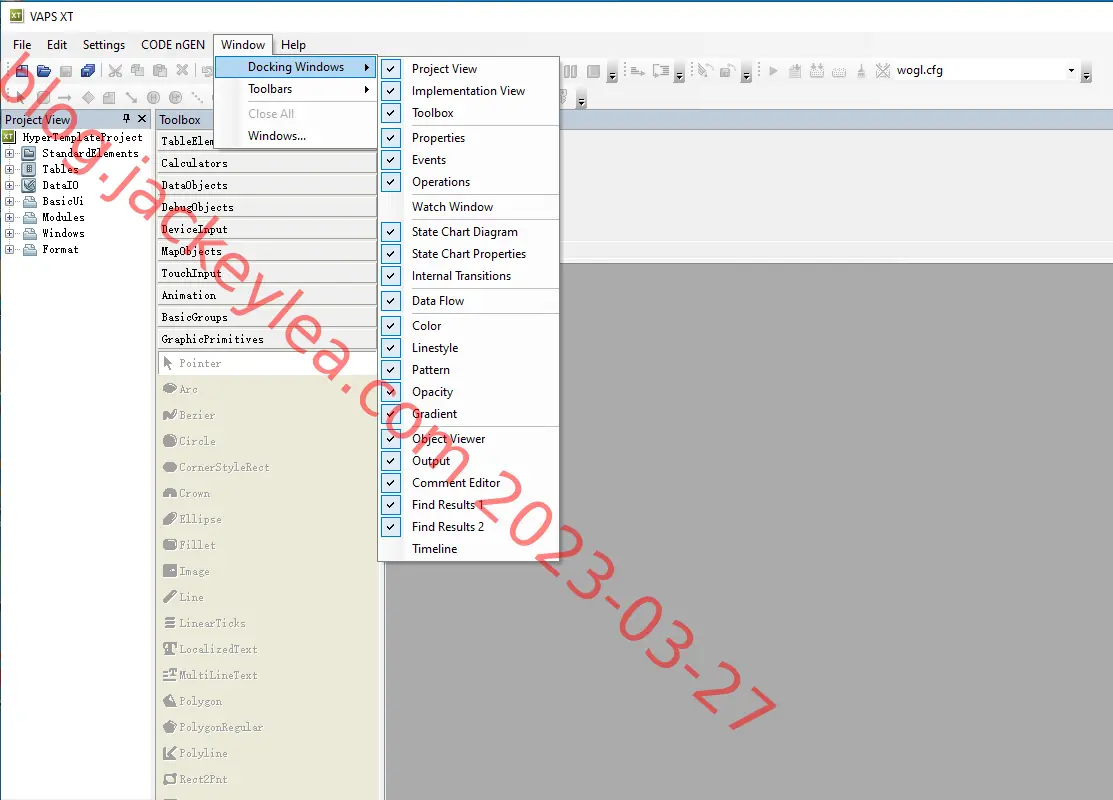Toggle the Properties docking window

469,138
